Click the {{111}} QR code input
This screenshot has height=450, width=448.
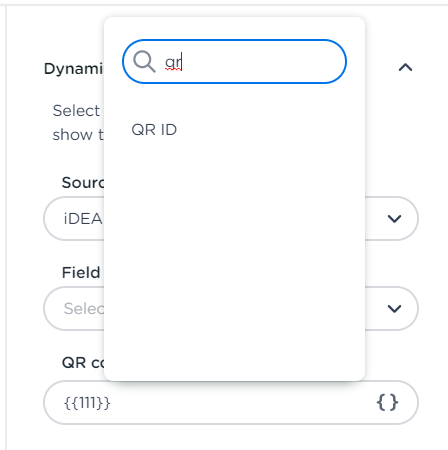coord(231,402)
